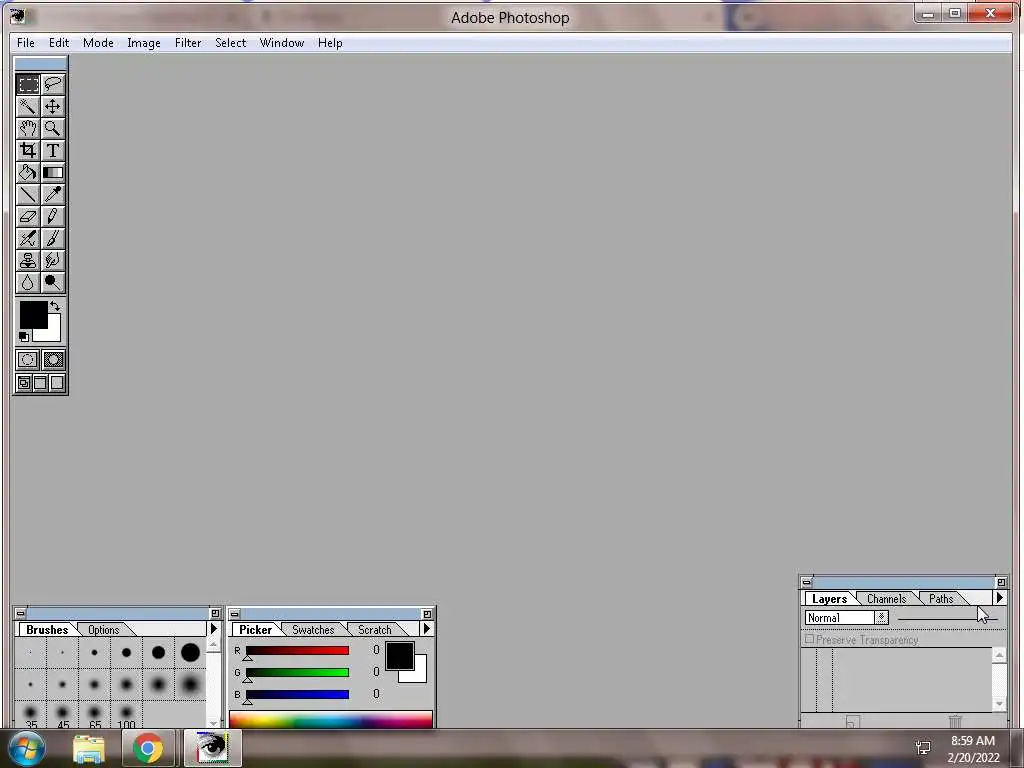The height and width of the screenshot is (768, 1024).
Task: Select the Crop tool
Action: click(x=28, y=151)
